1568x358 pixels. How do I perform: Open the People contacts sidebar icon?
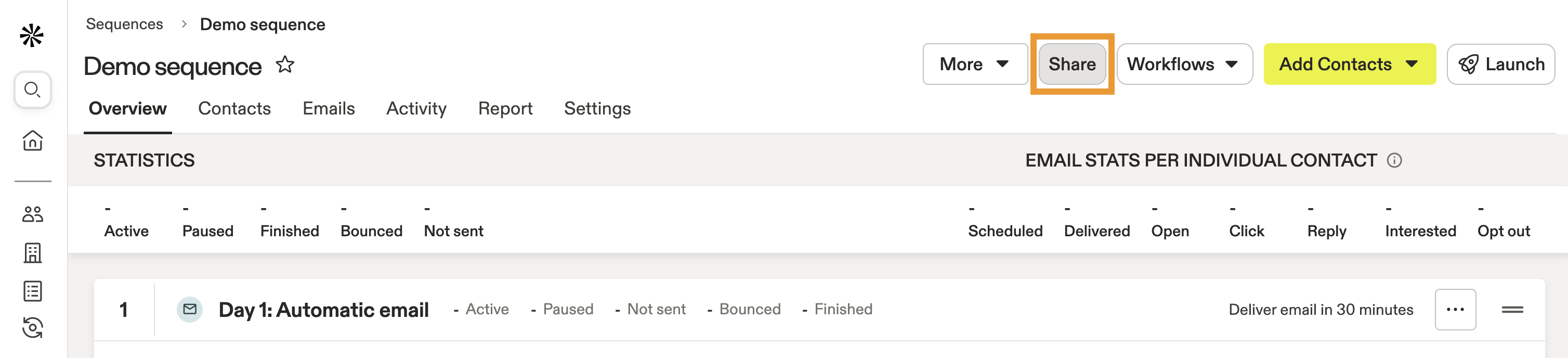pyautogui.click(x=32, y=214)
